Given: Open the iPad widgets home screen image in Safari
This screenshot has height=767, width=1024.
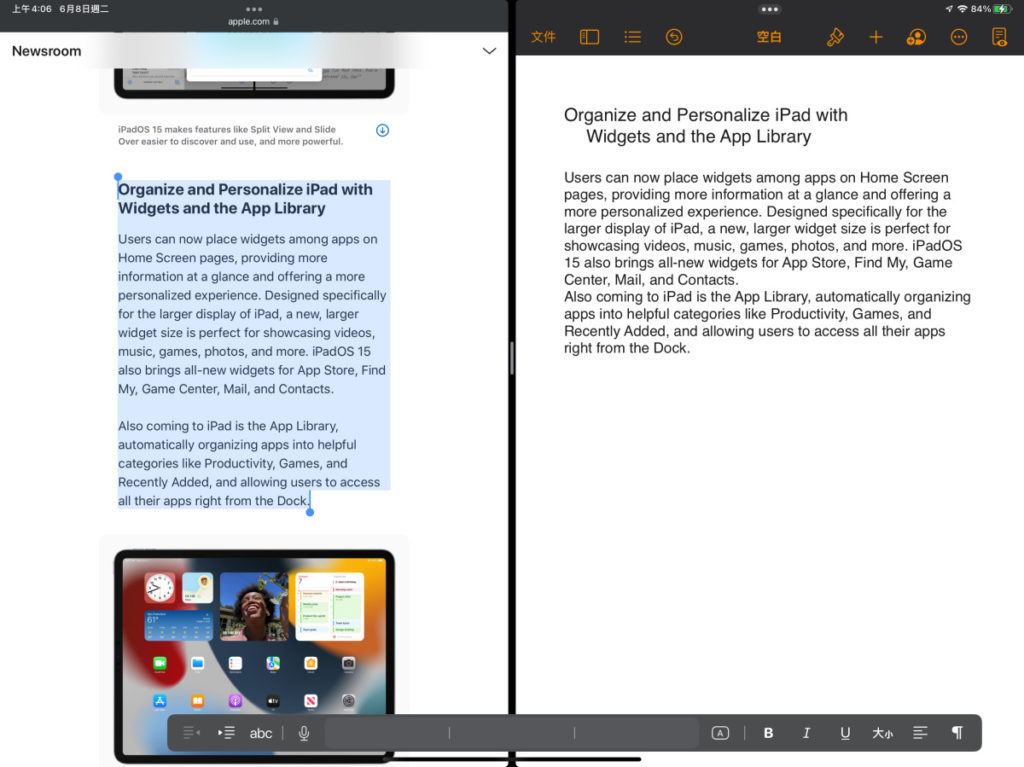Looking at the screenshot, I should (x=254, y=655).
